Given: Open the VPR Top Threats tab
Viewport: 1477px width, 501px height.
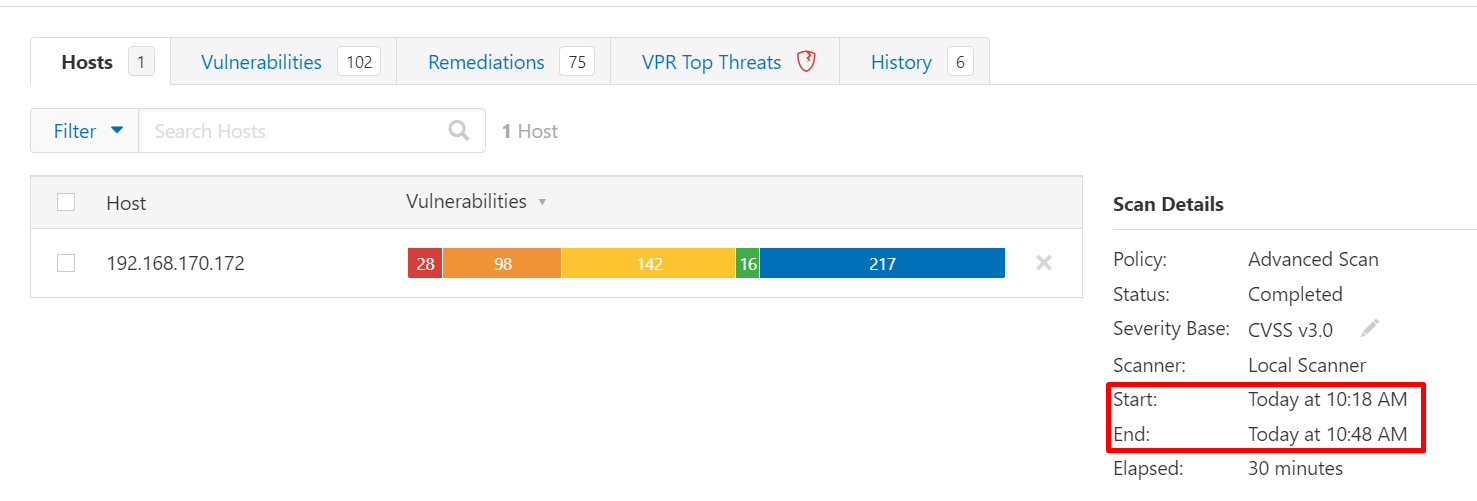Looking at the screenshot, I should pyautogui.click(x=711, y=62).
